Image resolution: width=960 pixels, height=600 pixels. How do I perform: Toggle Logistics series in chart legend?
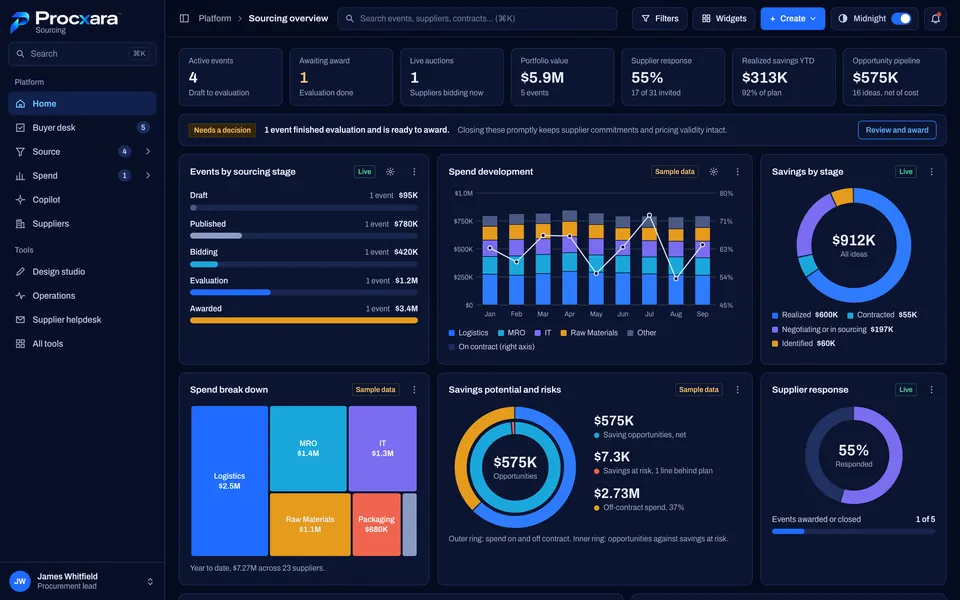point(468,332)
